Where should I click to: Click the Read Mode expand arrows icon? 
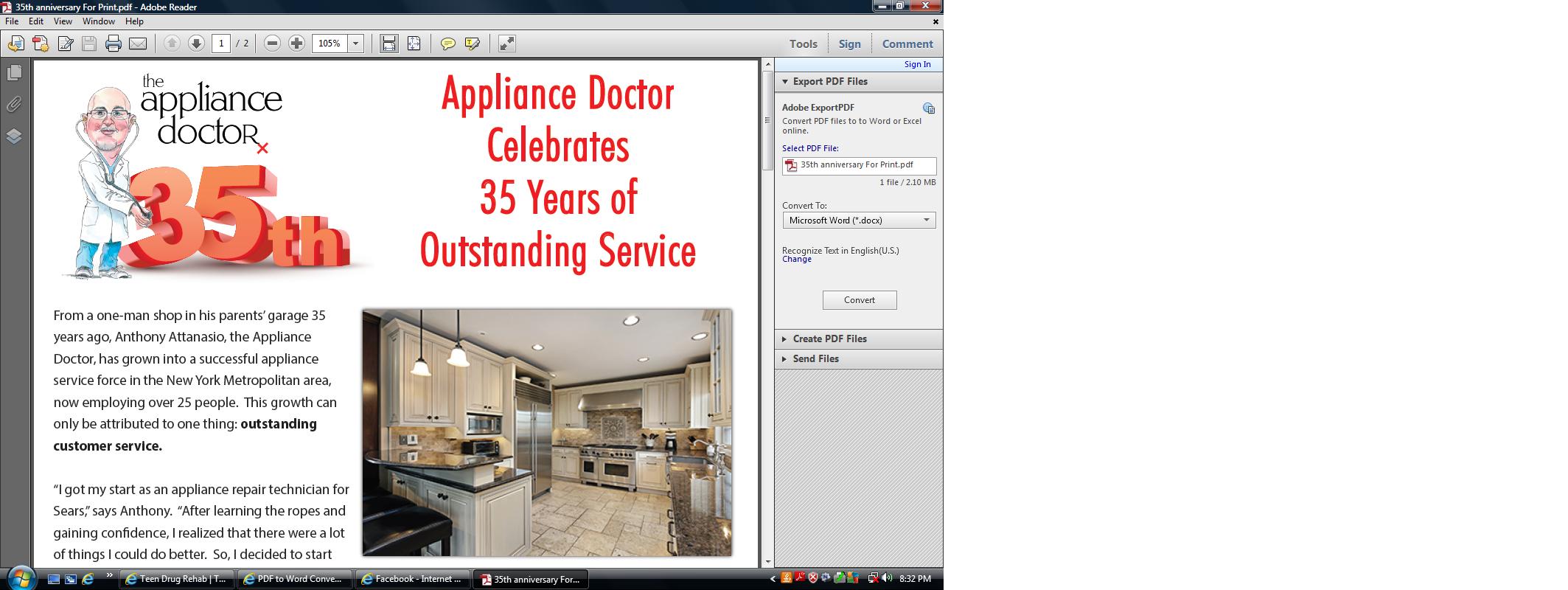pos(507,44)
